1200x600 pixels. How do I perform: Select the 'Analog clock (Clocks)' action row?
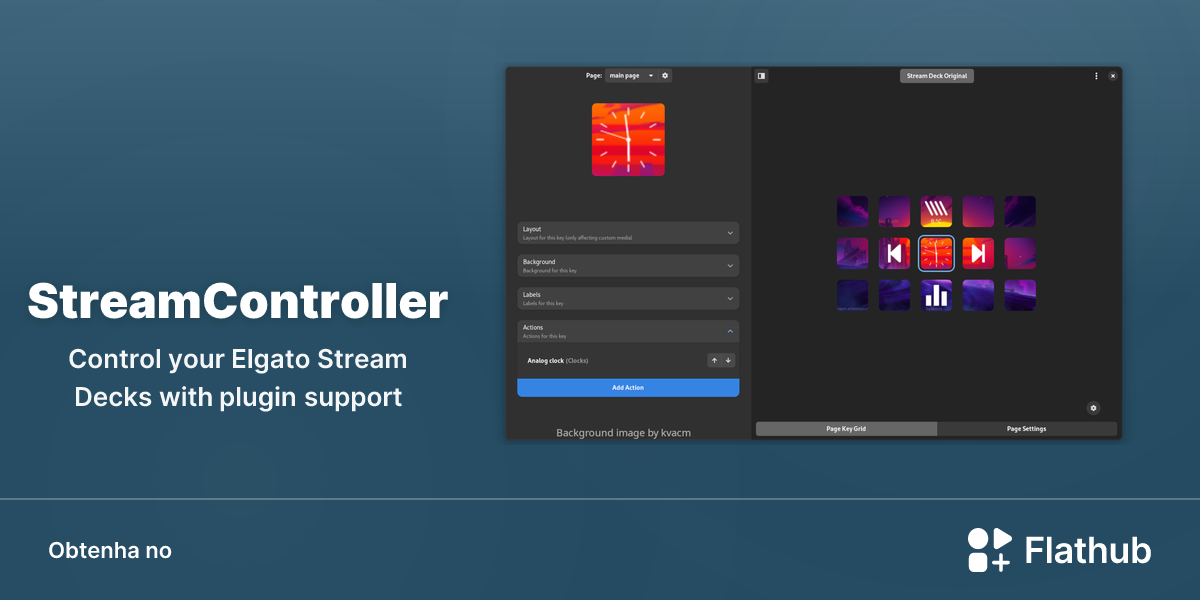click(628, 360)
